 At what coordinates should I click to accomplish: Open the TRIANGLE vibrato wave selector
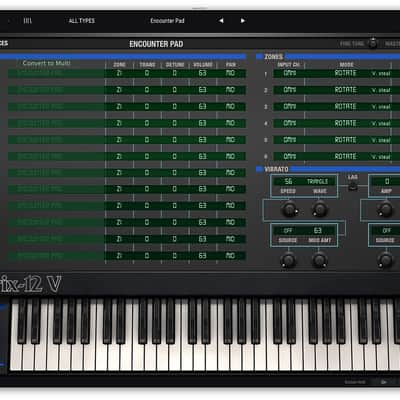coord(318,181)
